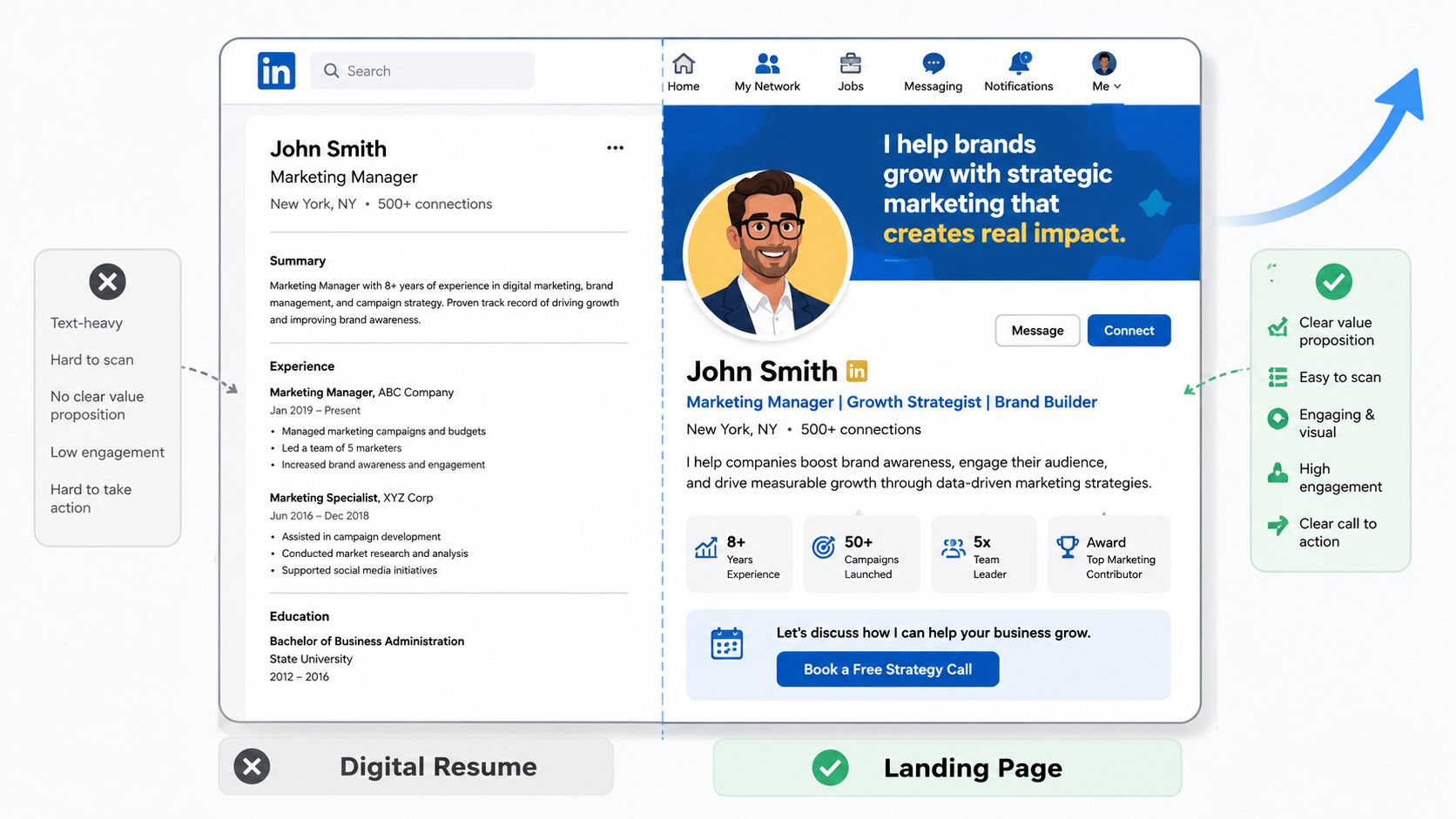This screenshot has height=819, width=1456.
Task: Click Led a team of 5 marketers
Action: click(x=341, y=448)
